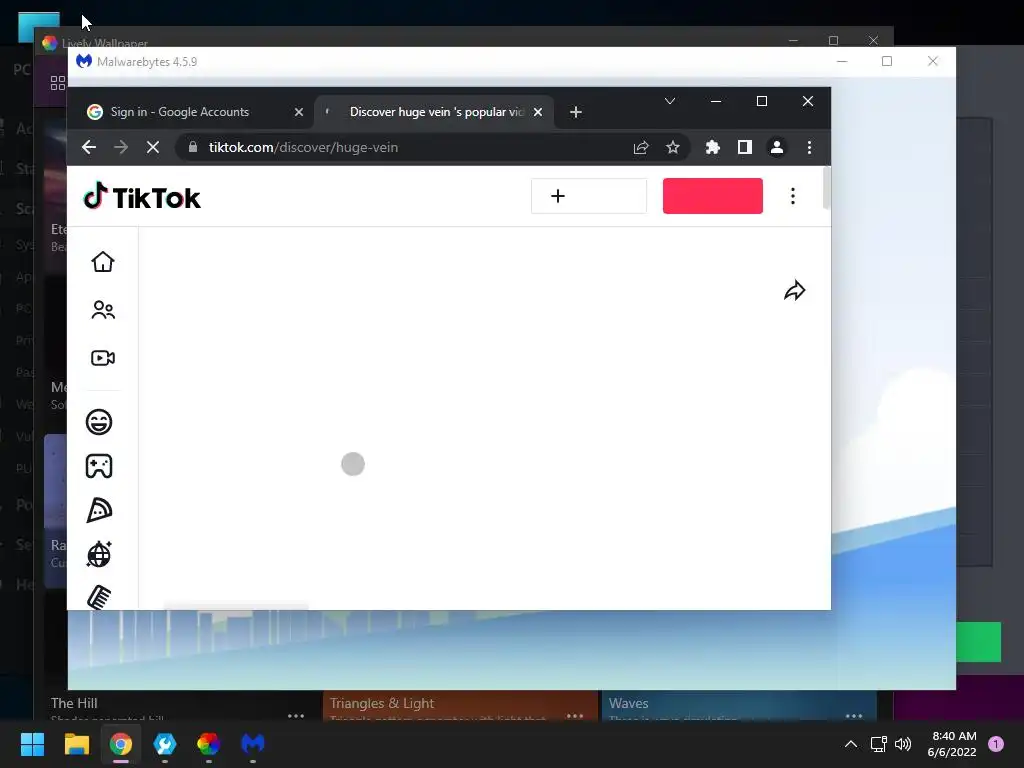1024x768 pixels.
Task: Open notification badge in taskbar
Action: tap(996, 744)
